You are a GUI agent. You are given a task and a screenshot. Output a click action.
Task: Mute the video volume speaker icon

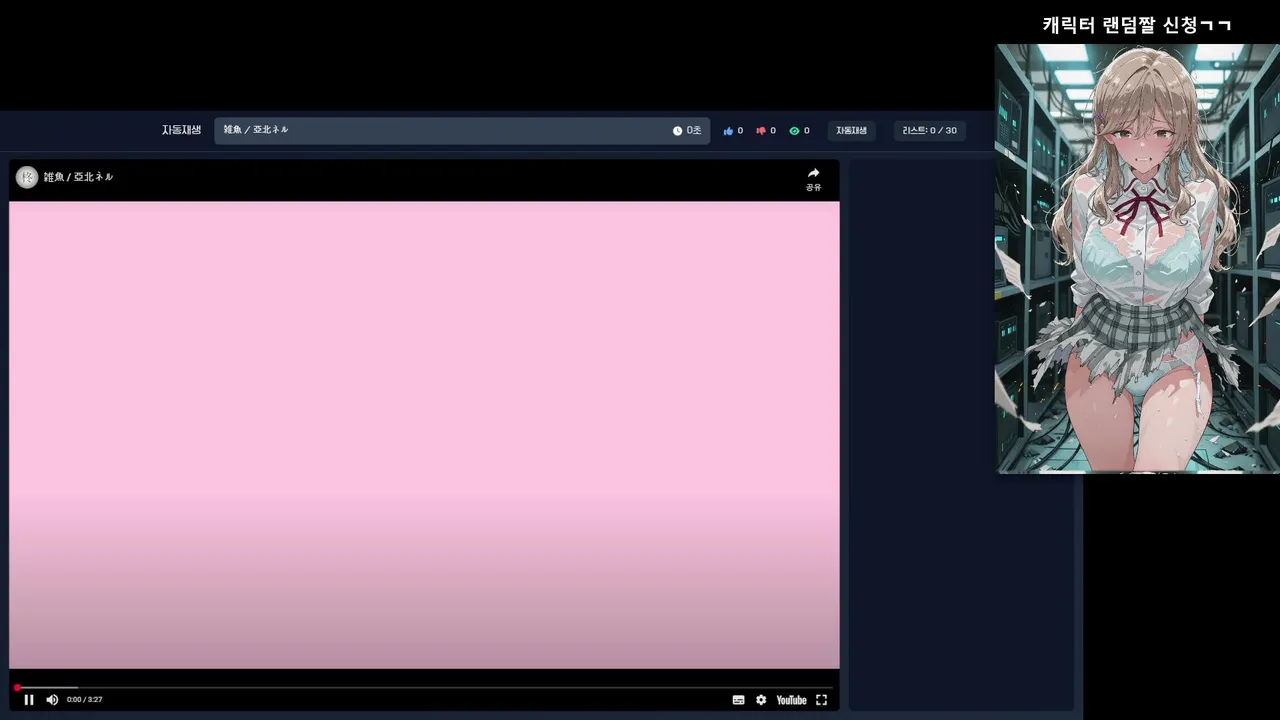click(52, 700)
